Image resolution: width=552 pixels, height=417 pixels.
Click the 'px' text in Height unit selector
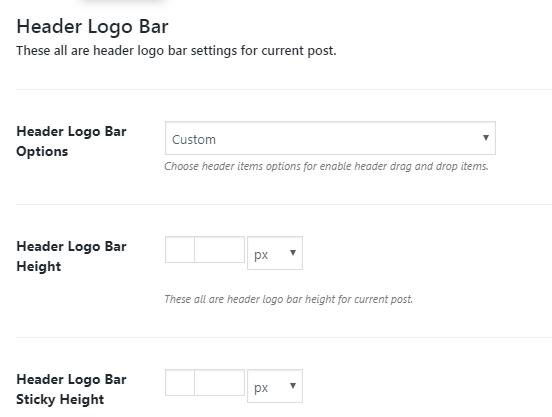(x=261, y=255)
